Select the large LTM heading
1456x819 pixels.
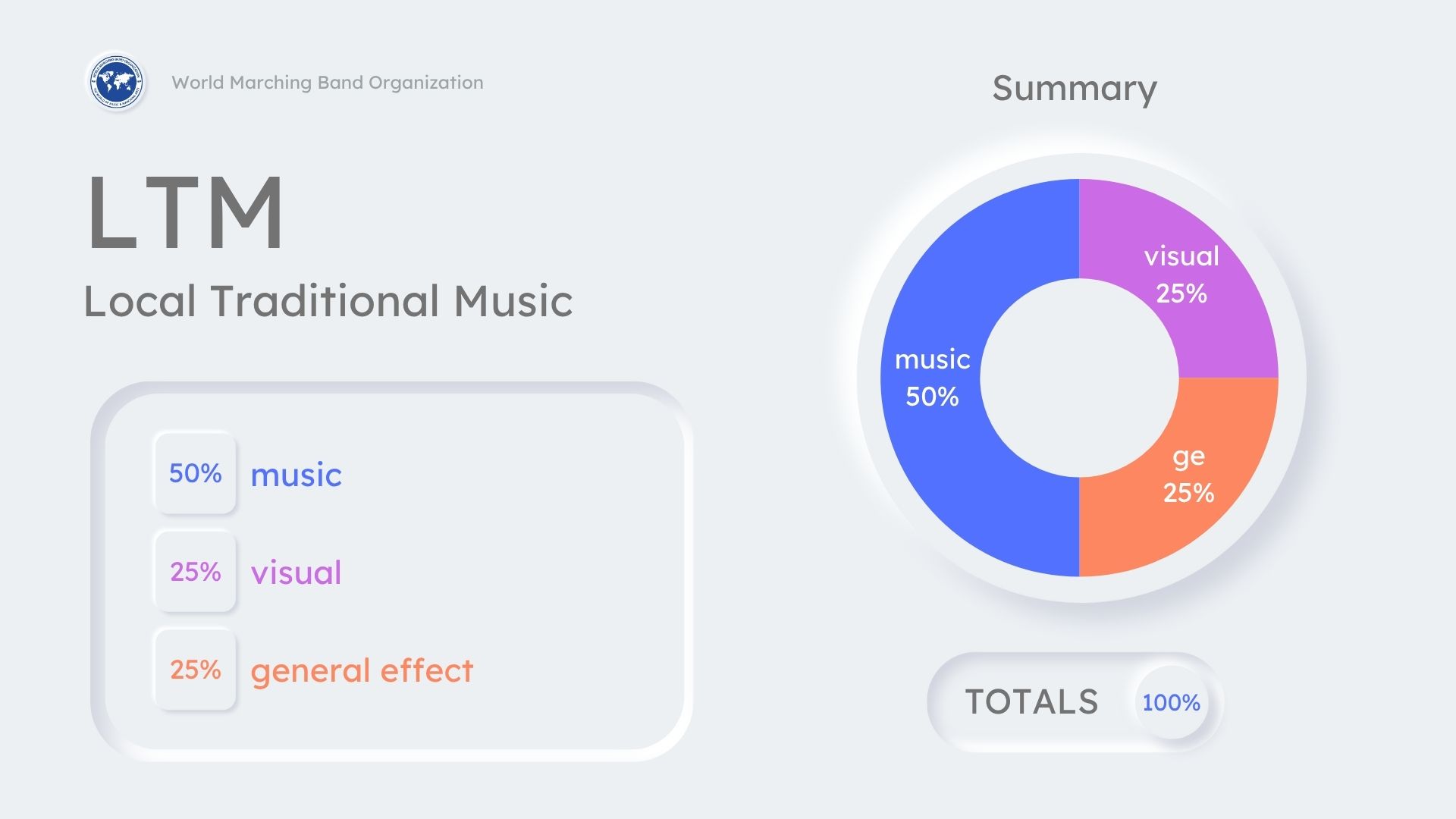(x=185, y=212)
